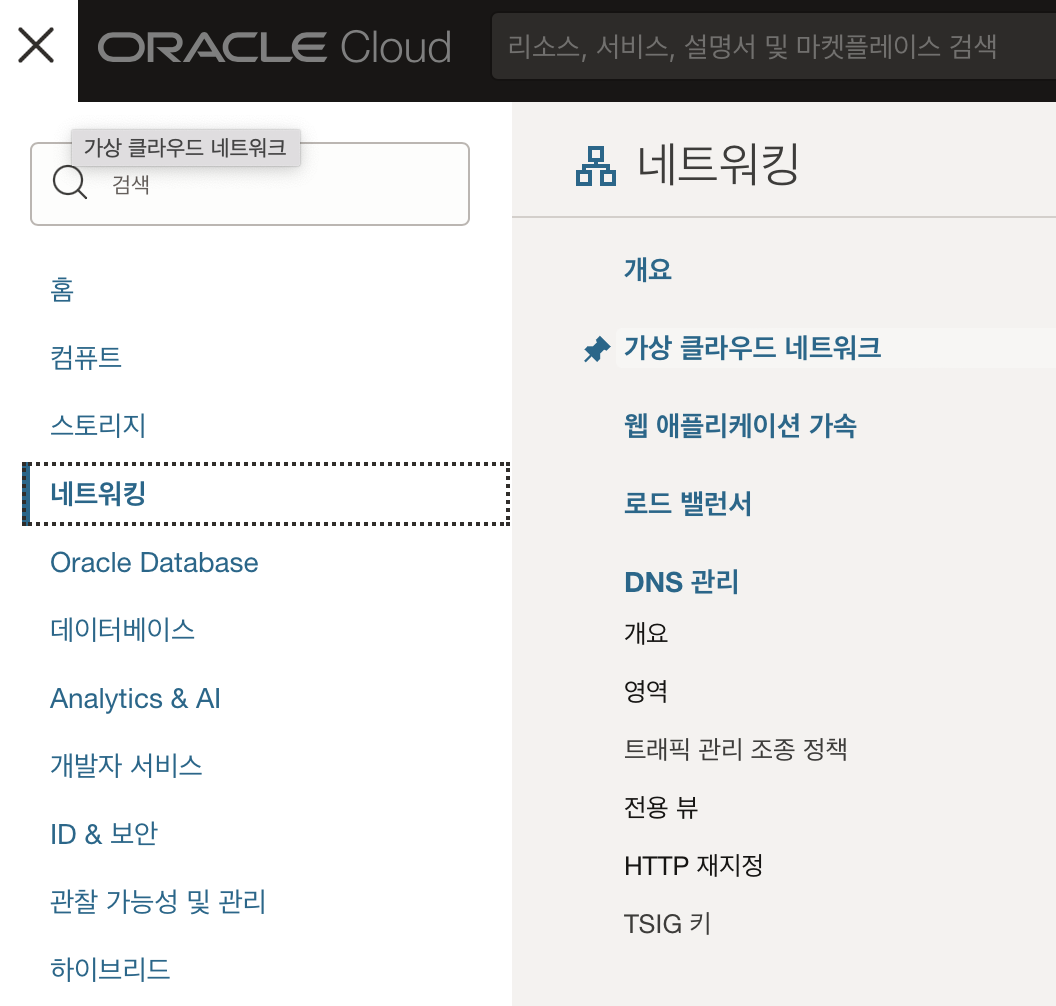Click the networking icon beside 네트워킹 heading
This screenshot has height=1006, width=1056.
[x=596, y=166]
